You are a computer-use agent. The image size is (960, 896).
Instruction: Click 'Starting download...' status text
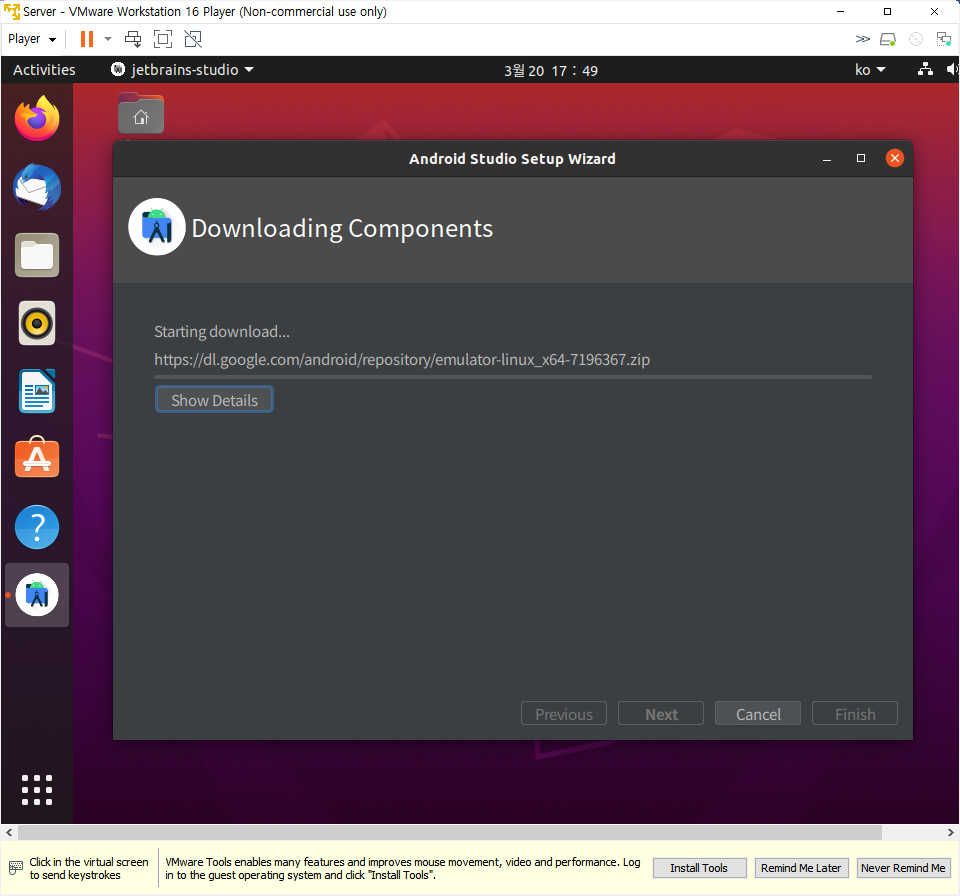[222, 332]
